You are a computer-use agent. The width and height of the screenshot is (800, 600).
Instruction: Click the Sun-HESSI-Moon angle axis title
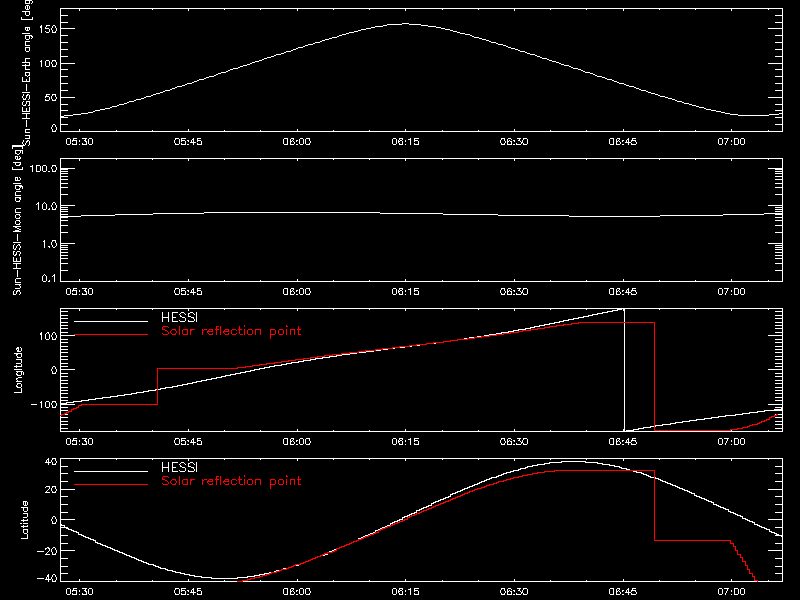[18, 220]
